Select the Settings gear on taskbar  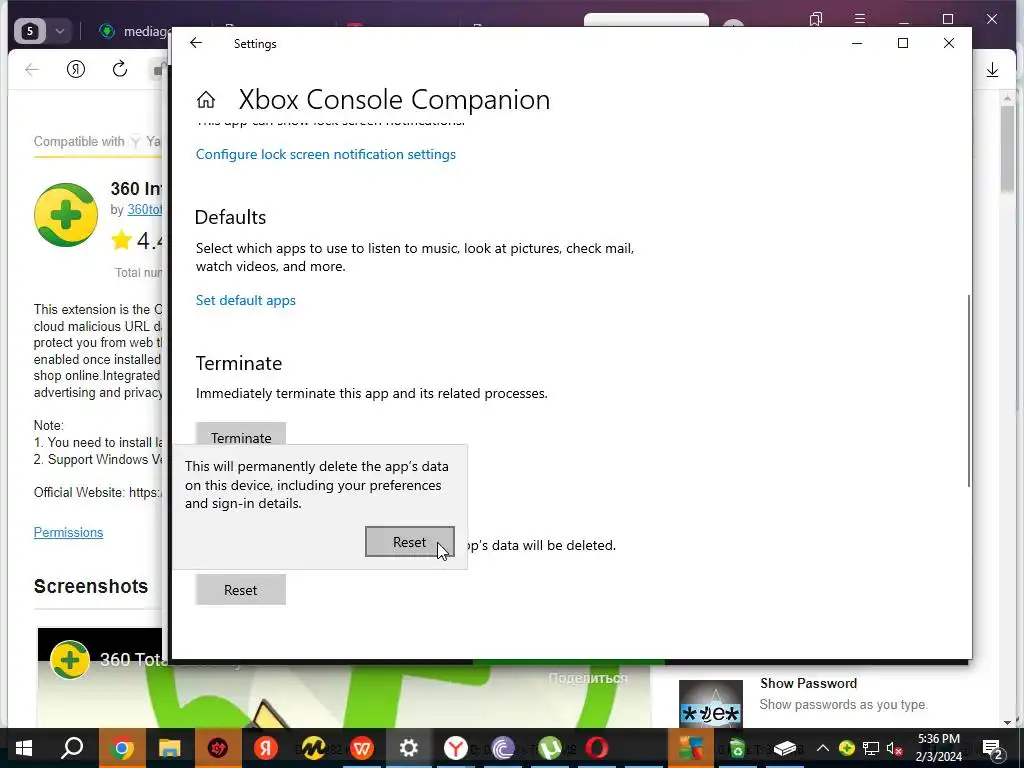tap(409, 748)
